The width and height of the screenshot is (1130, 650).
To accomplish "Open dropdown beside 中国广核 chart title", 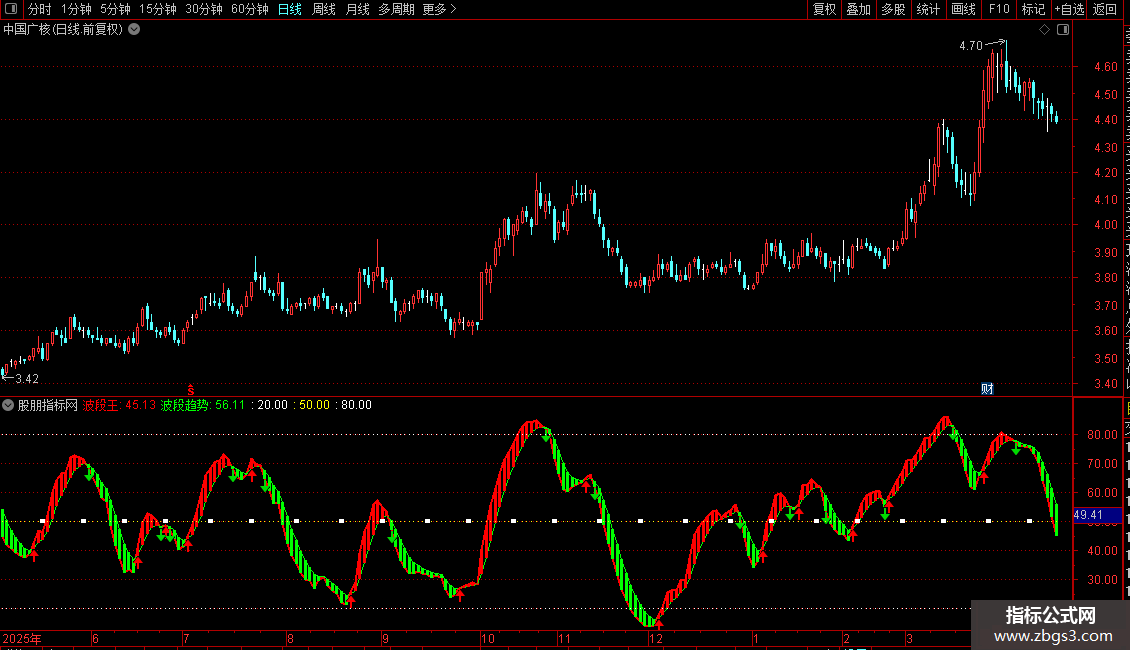I will [x=134, y=30].
